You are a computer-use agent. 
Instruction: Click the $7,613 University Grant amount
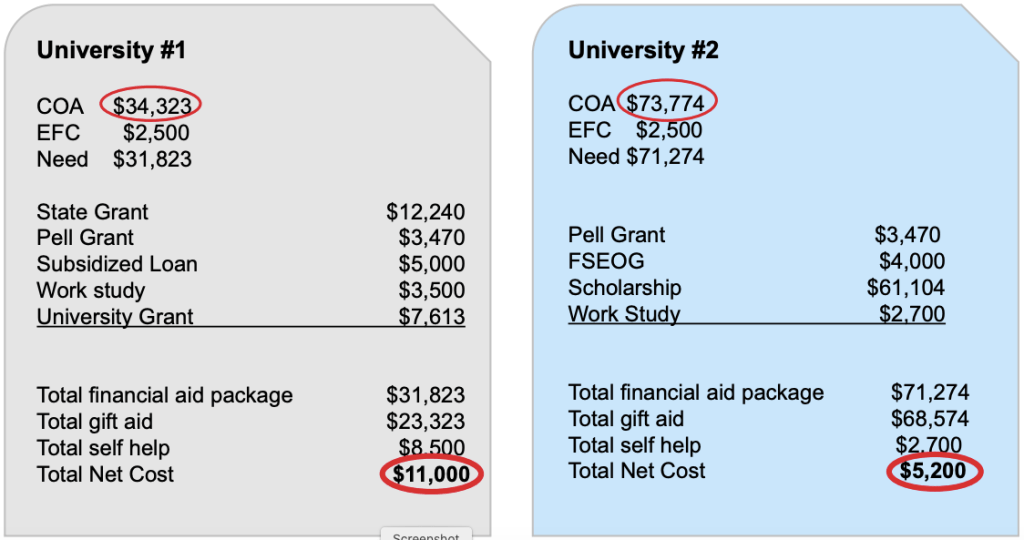click(x=431, y=317)
